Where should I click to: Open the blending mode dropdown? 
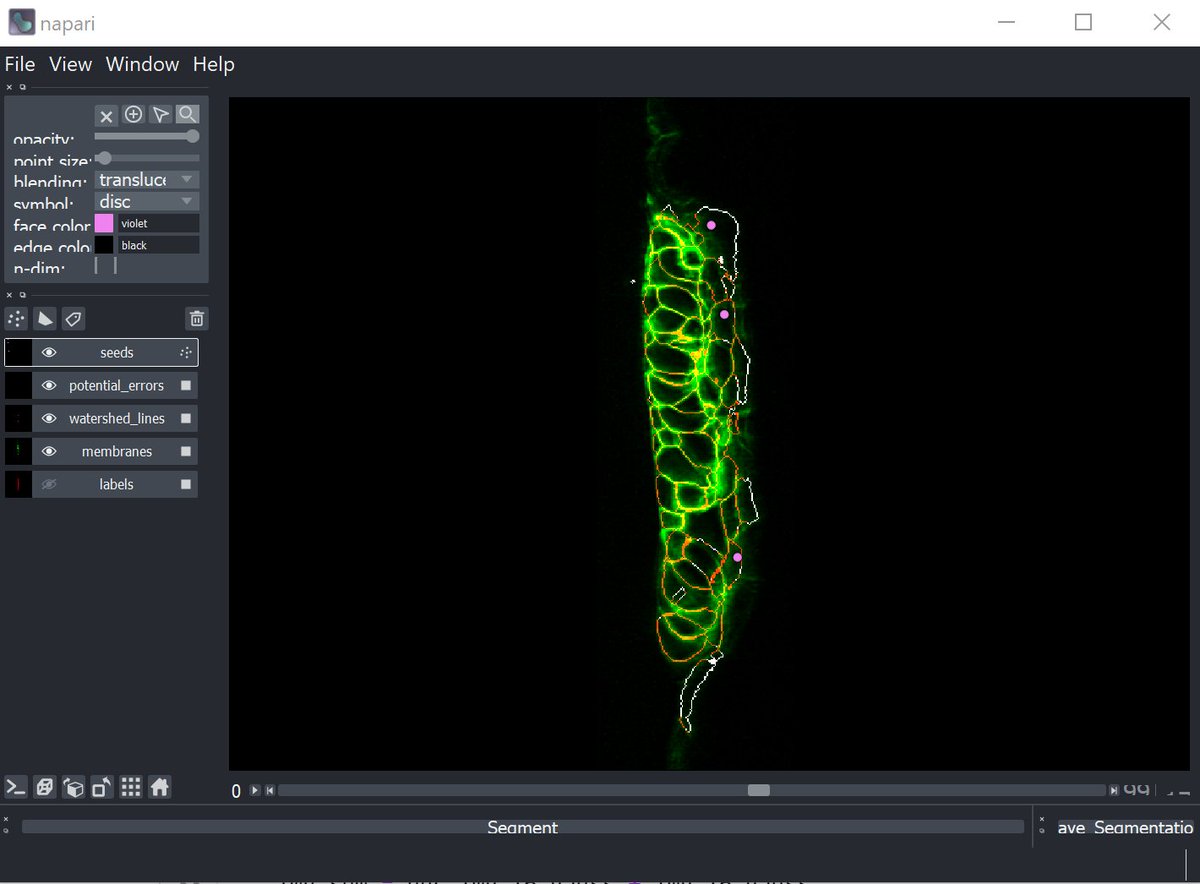coord(146,179)
